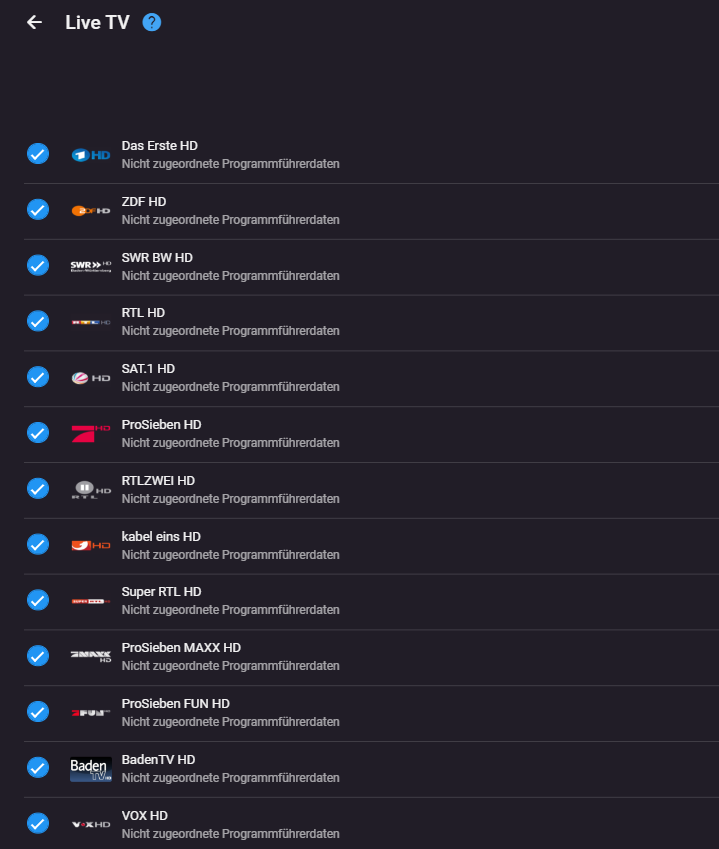Click the Live TV page title
Screen dimensions: 719x849
(97, 22)
